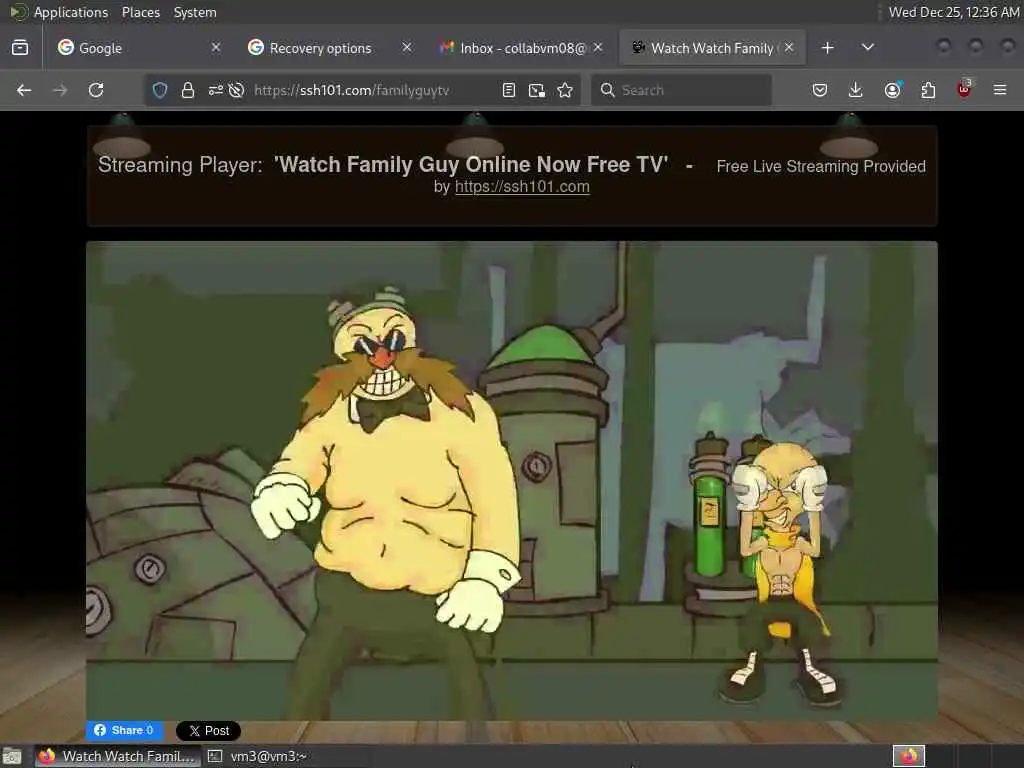The height and width of the screenshot is (768, 1024).
Task: Click the show desktop icon in bottom panel
Action: coord(12,757)
